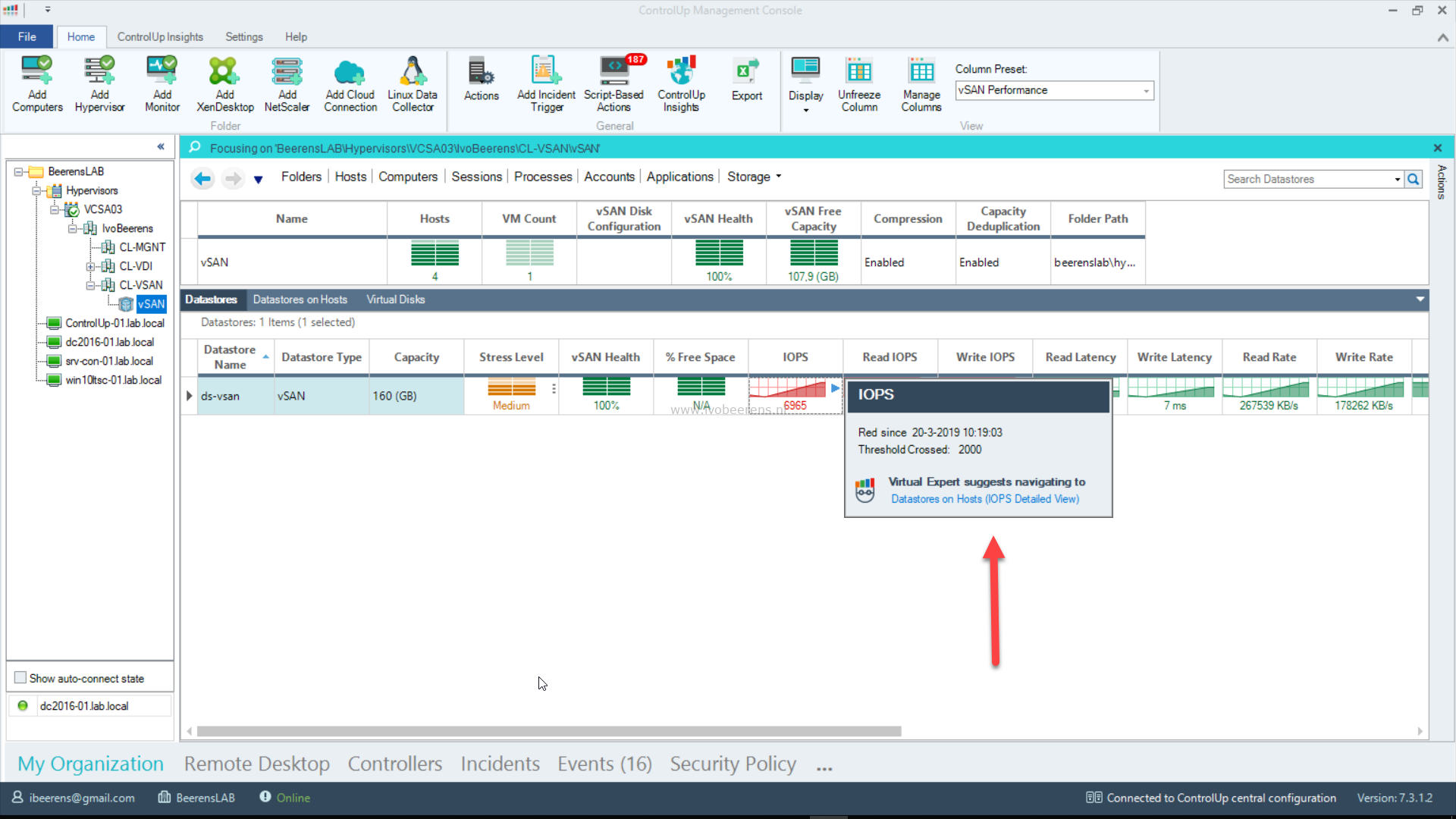Go to the Processes view

[x=543, y=177]
